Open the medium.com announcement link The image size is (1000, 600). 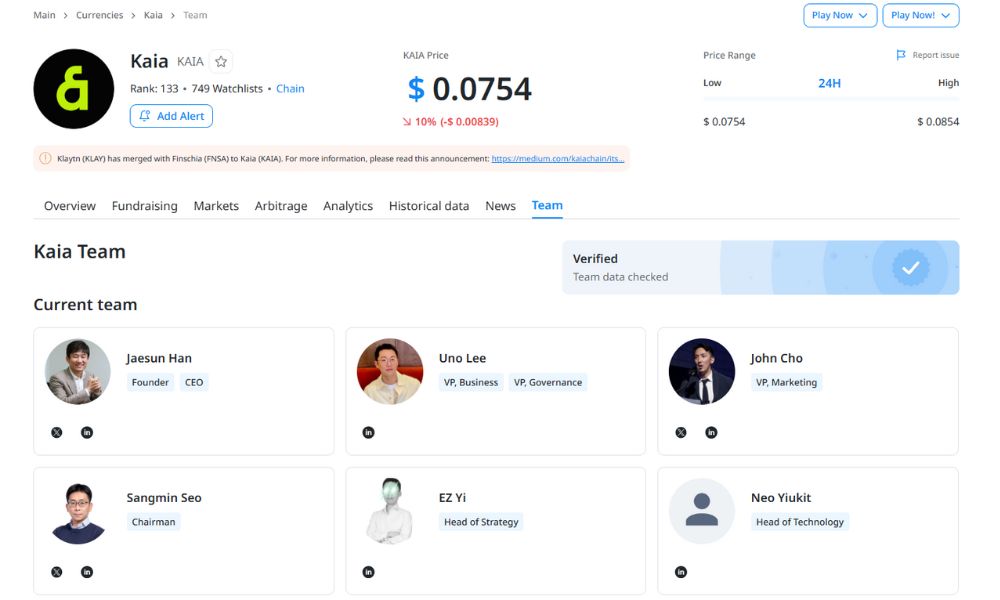click(x=557, y=158)
